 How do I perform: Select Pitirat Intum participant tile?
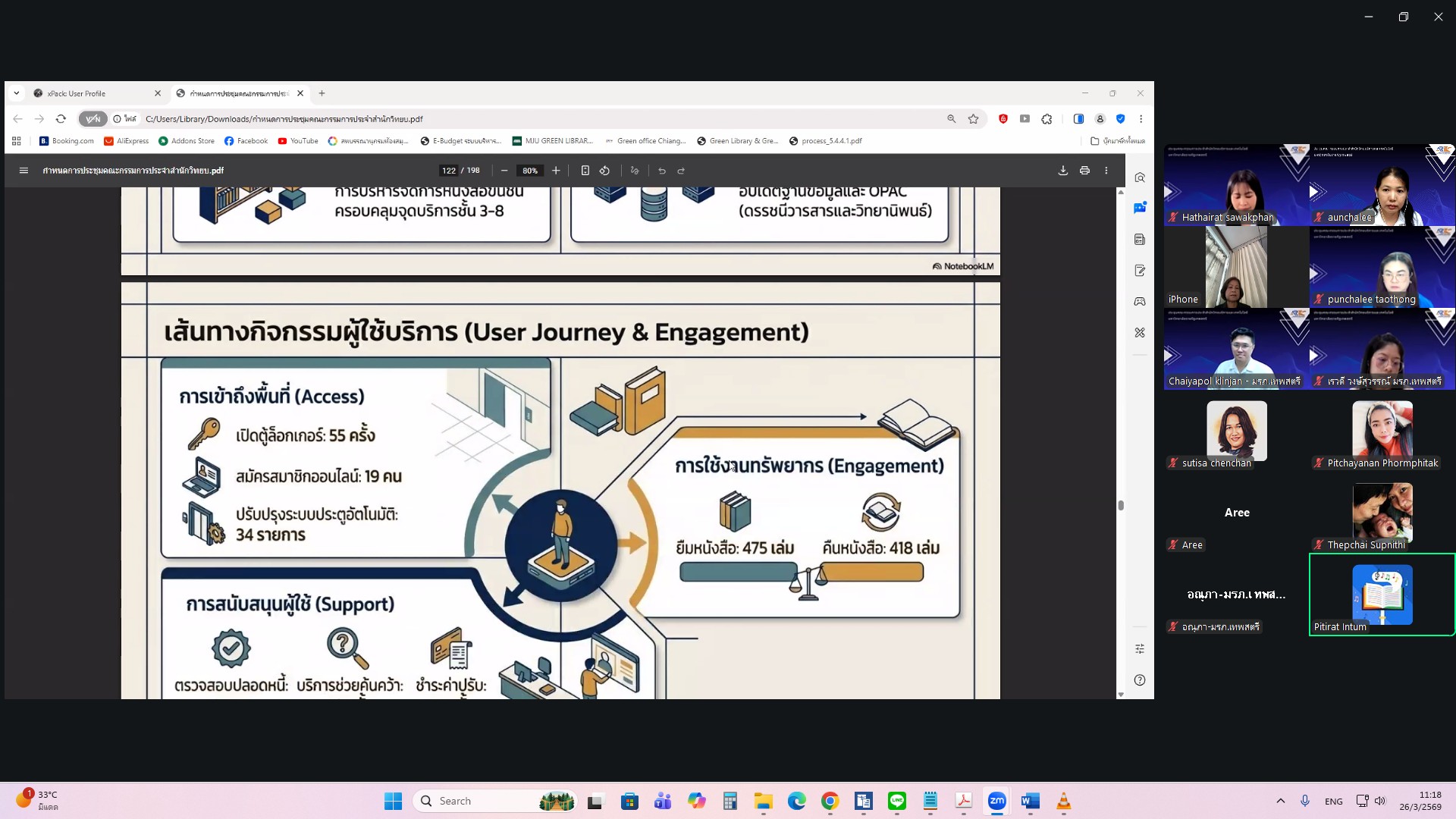[1382, 595]
